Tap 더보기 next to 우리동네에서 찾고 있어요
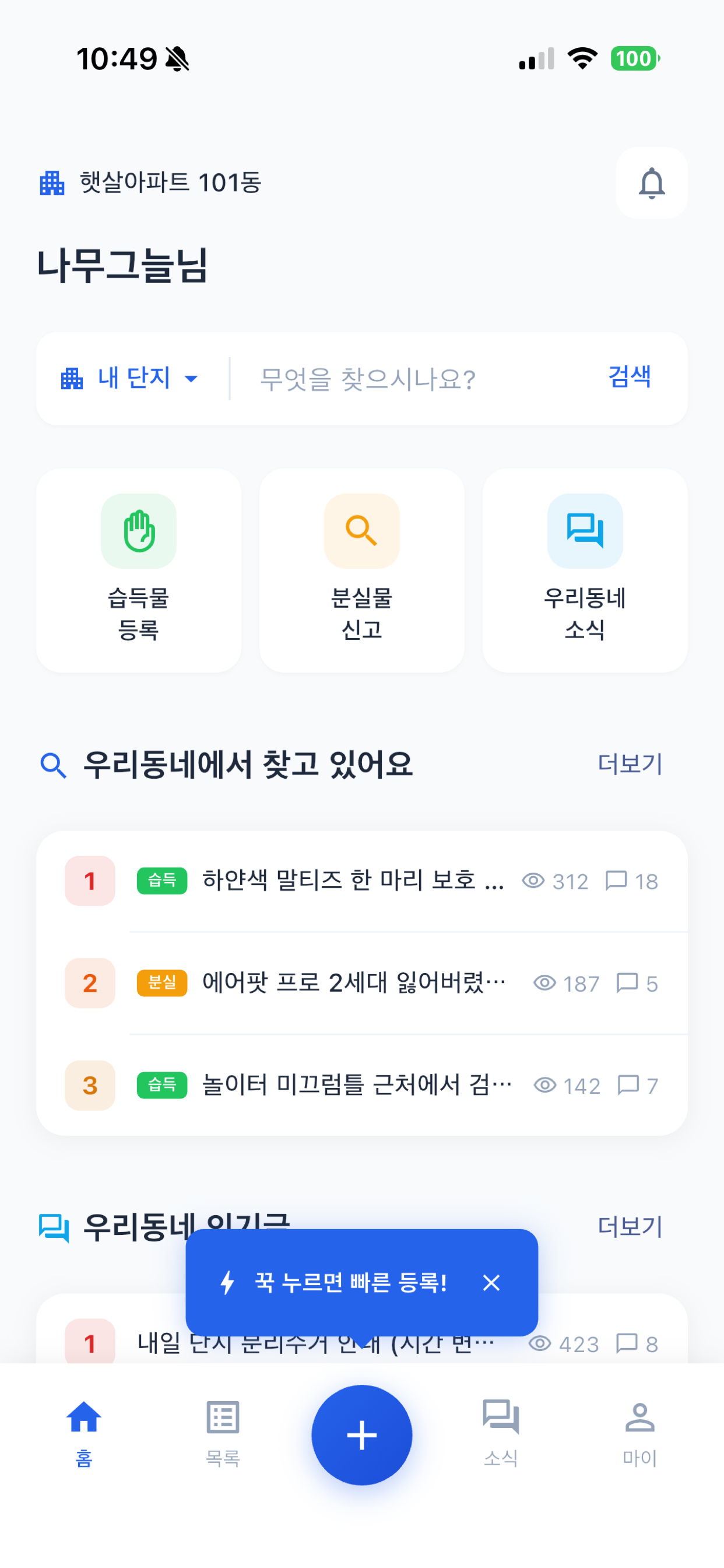Viewport: 724px width, 1568px height. [630, 764]
